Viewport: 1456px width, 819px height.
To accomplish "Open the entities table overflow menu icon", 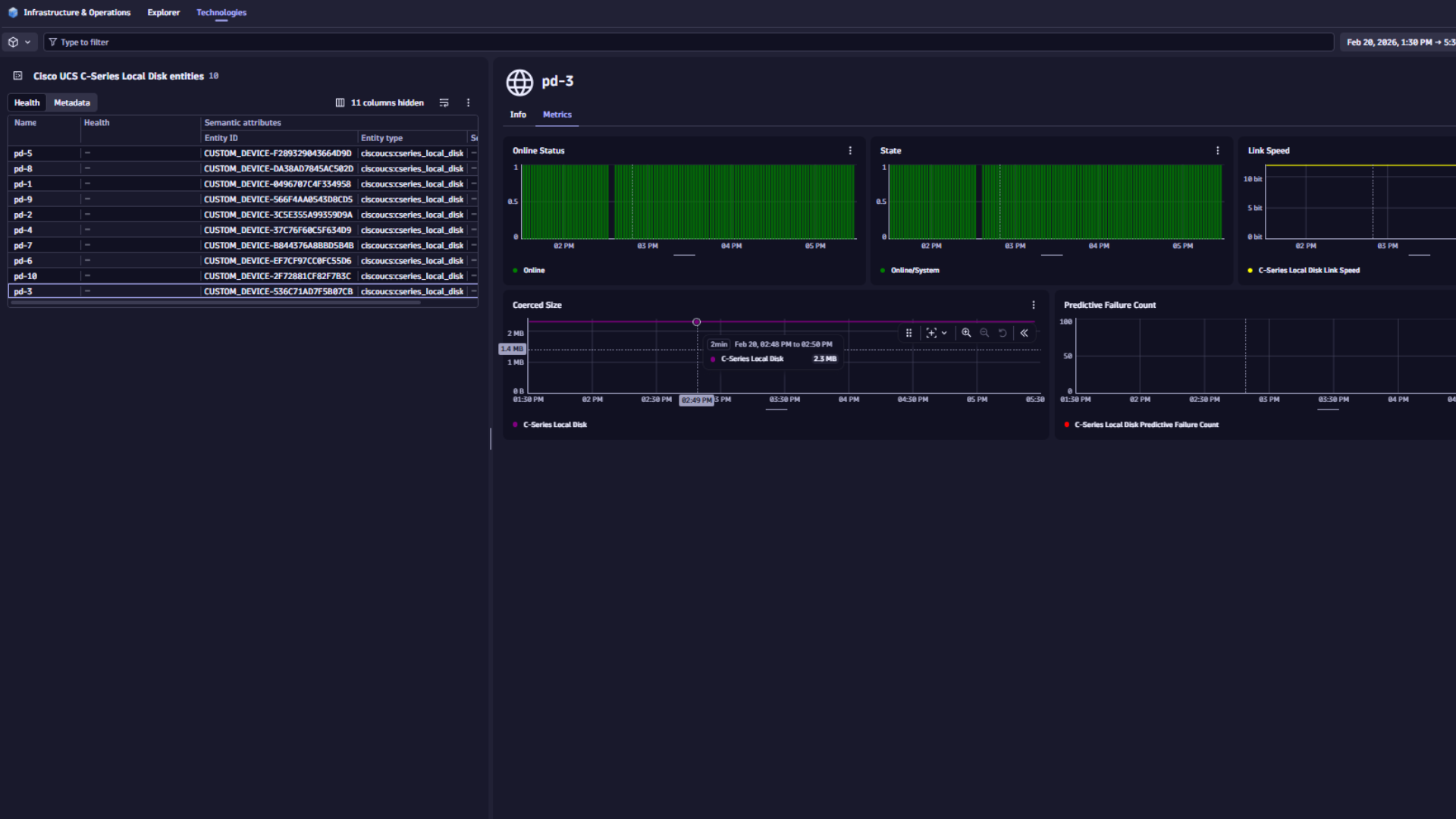I will (469, 102).
